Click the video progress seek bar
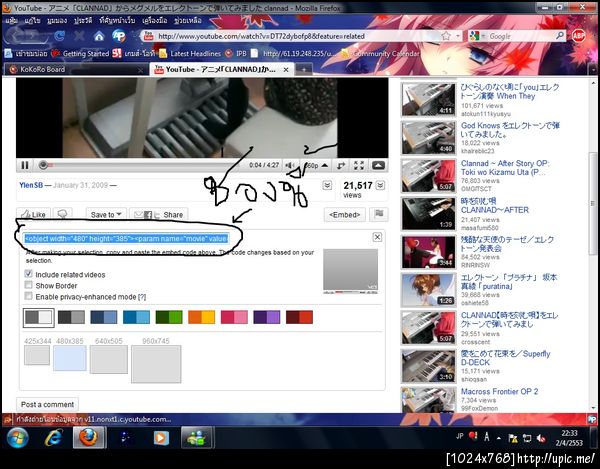 pyautogui.click(x=142, y=165)
